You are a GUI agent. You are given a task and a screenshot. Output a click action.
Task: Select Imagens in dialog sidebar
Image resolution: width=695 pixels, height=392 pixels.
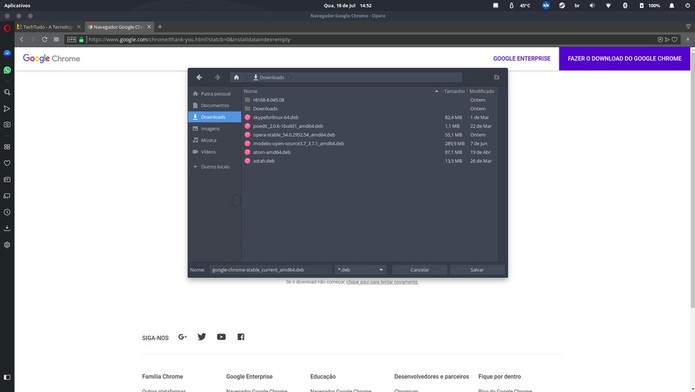pyautogui.click(x=215, y=129)
